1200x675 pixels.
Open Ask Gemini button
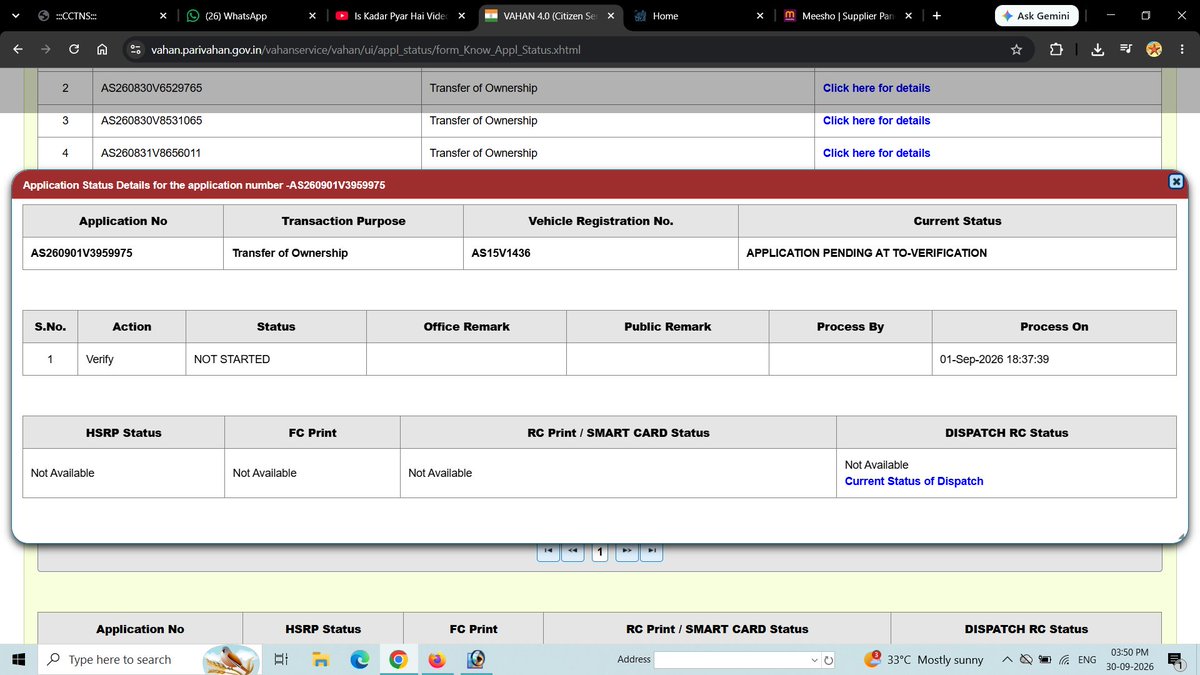coord(1036,16)
